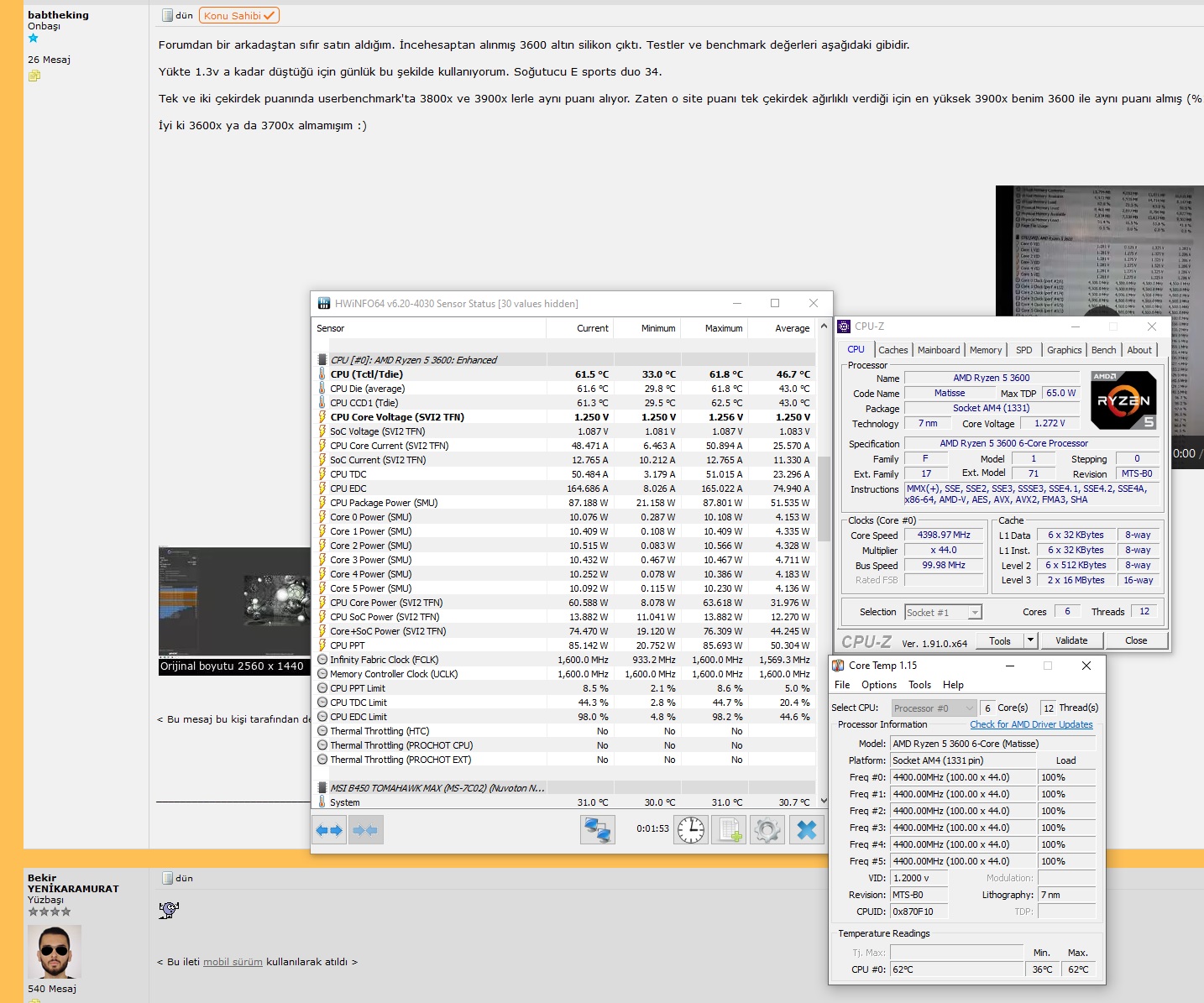Image resolution: width=1204 pixels, height=1003 pixels.
Task: Select the CPU PPT Limit sensor row
Action: tap(564, 688)
